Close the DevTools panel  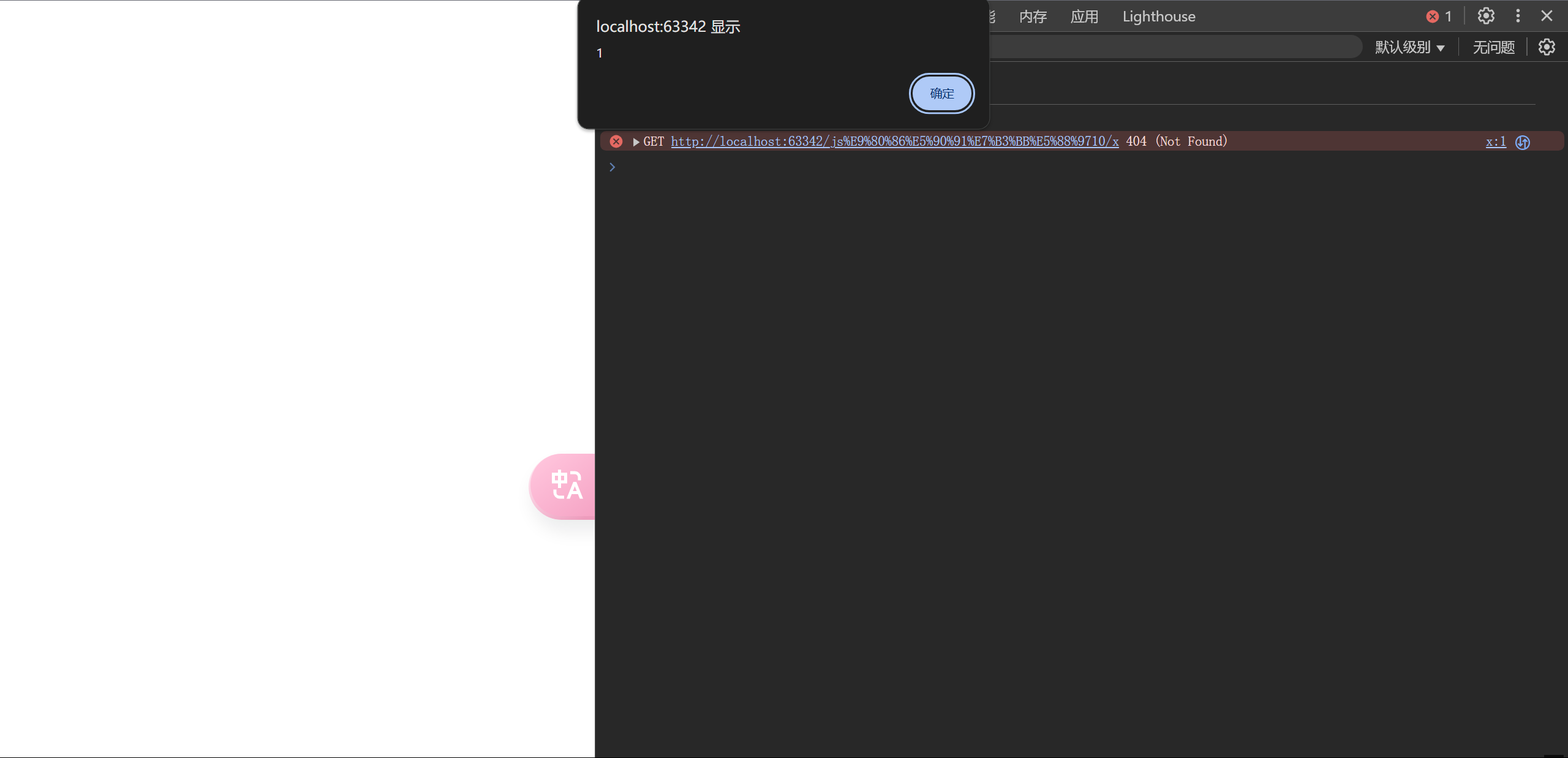click(x=1547, y=16)
